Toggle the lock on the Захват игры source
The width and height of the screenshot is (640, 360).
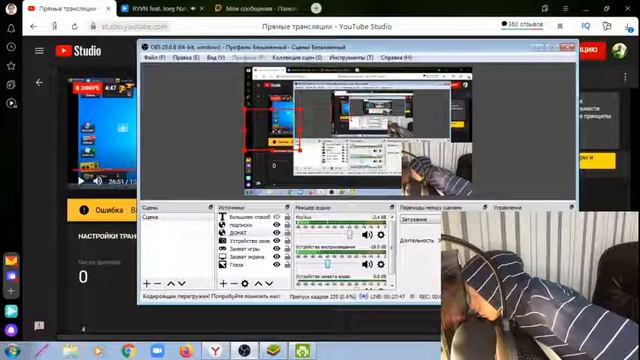coord(287,249)
